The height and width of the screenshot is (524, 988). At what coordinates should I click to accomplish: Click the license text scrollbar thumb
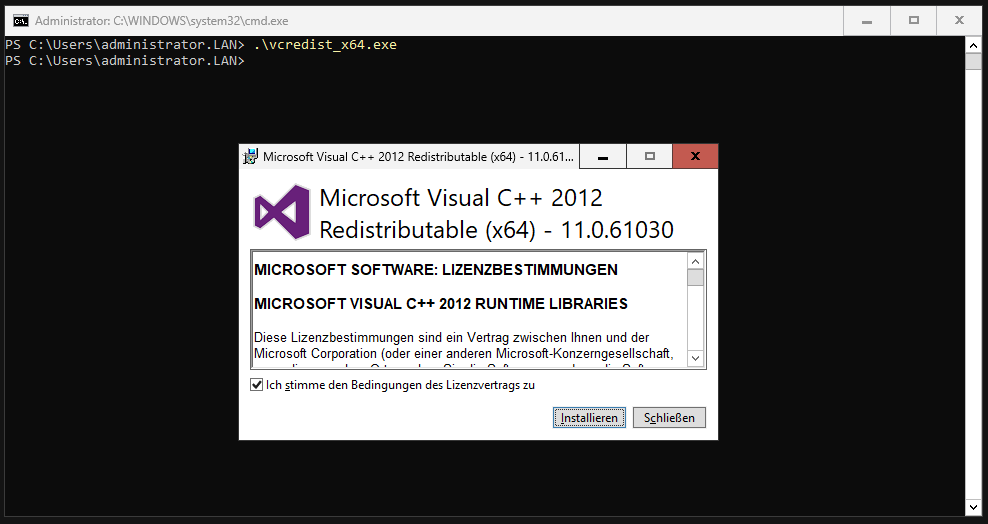(695, 278)
